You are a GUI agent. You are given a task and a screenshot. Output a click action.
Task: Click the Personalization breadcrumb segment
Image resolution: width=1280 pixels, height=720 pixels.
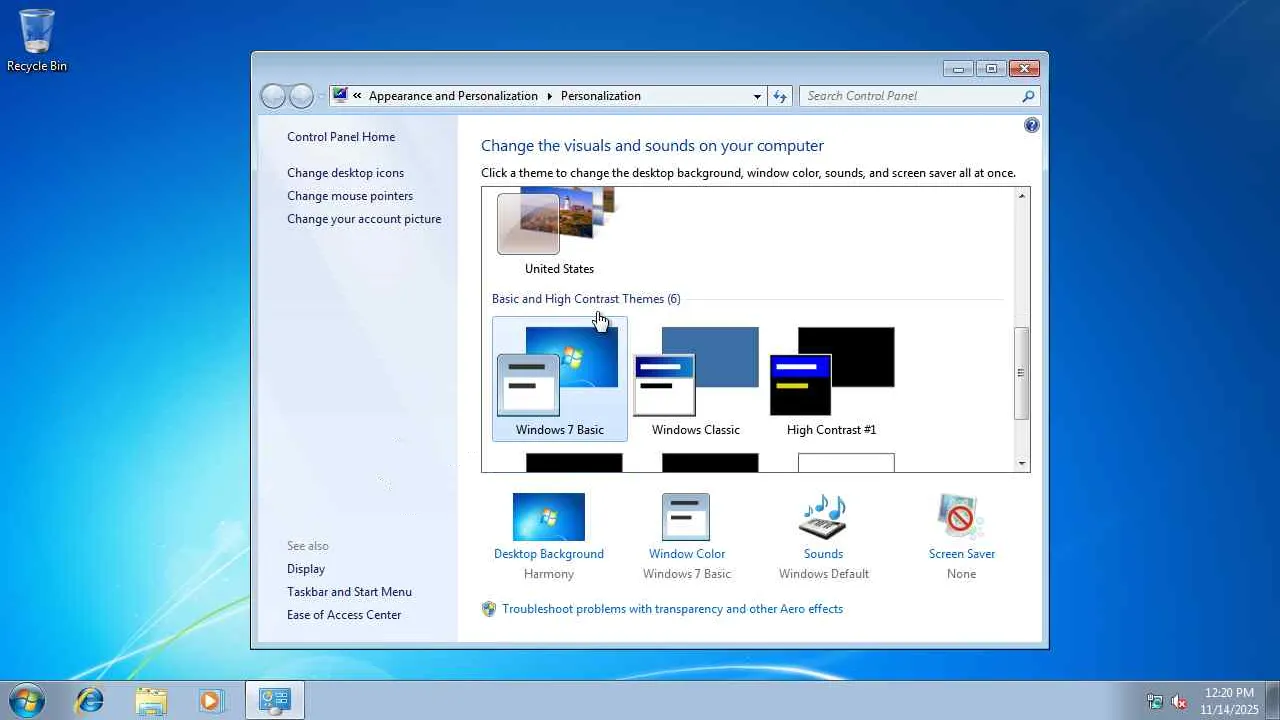601,96
